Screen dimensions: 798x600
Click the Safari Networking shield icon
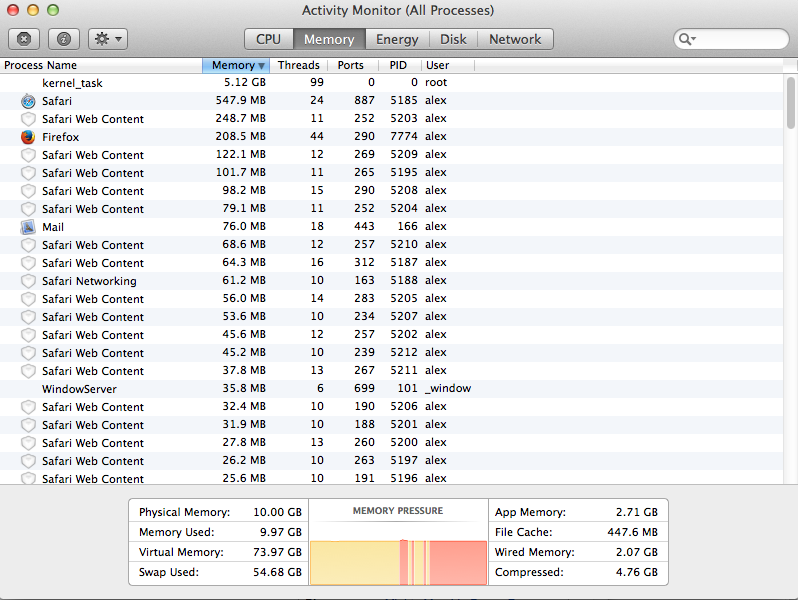(x=28, y=281)
